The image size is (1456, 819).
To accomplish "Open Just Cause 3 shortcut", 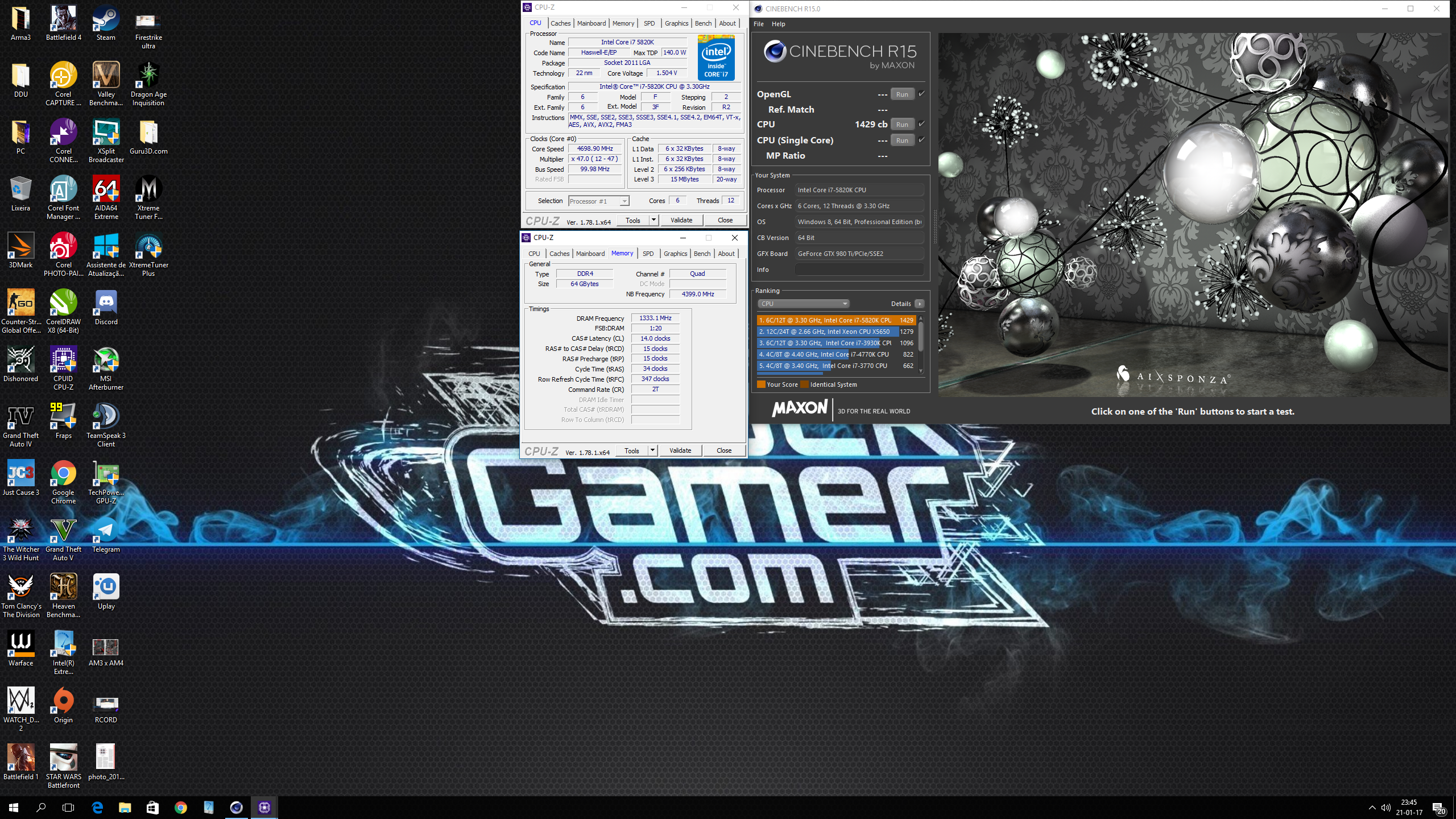I will [20, 478].
